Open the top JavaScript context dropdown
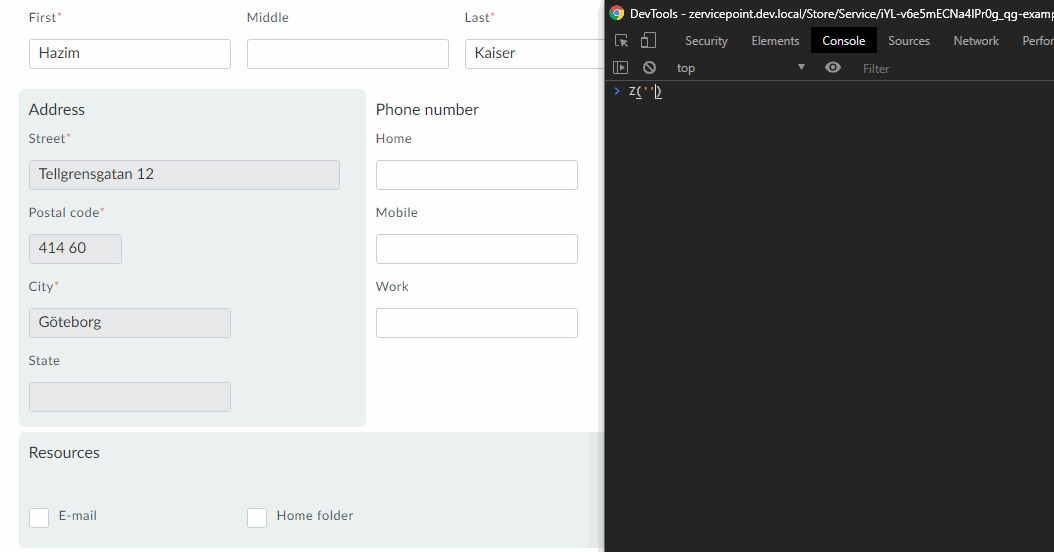Image resolution: width=1054 pixels, height=552 pixels. 740,68
